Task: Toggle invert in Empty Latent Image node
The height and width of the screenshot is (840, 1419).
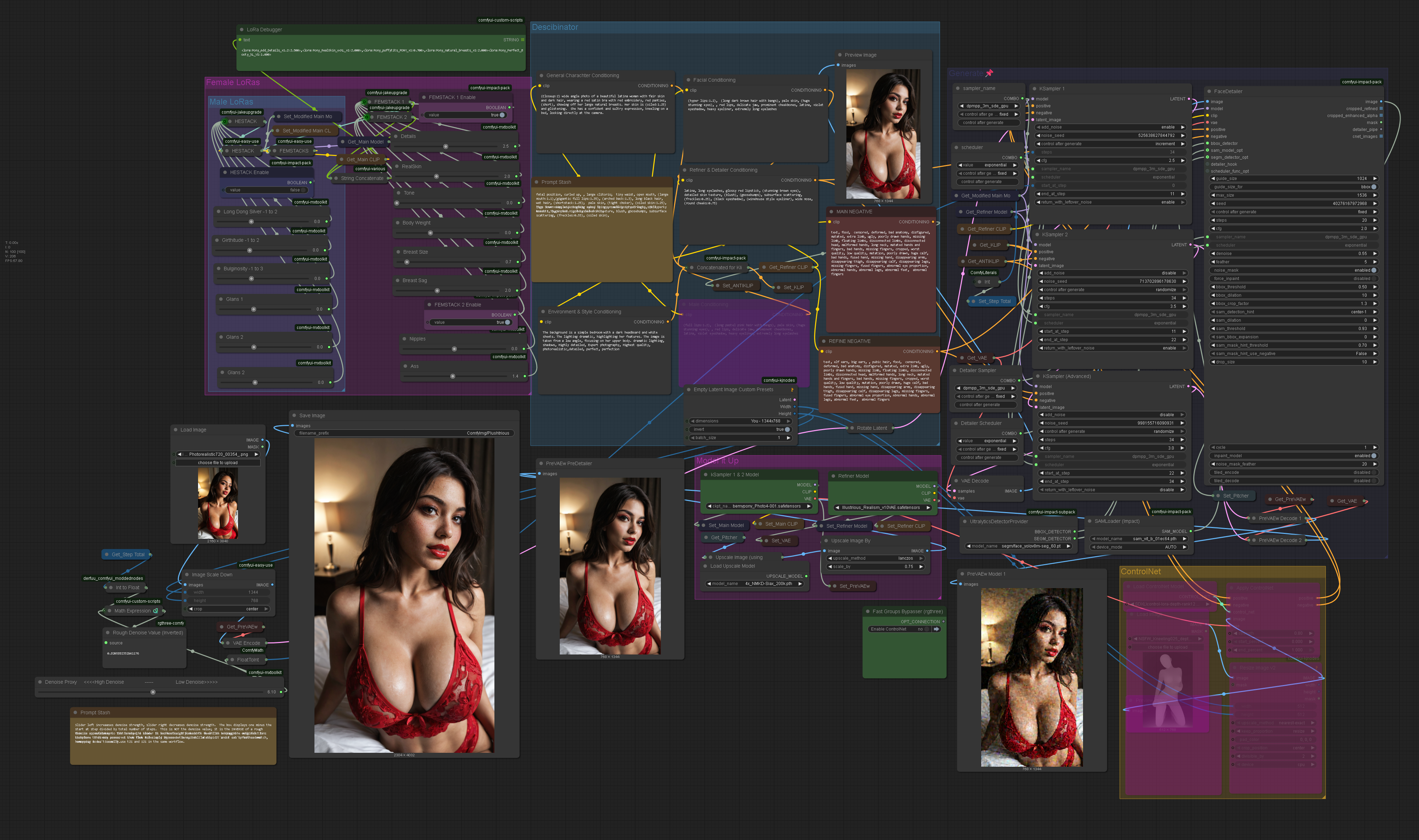Action: point(787,430)
